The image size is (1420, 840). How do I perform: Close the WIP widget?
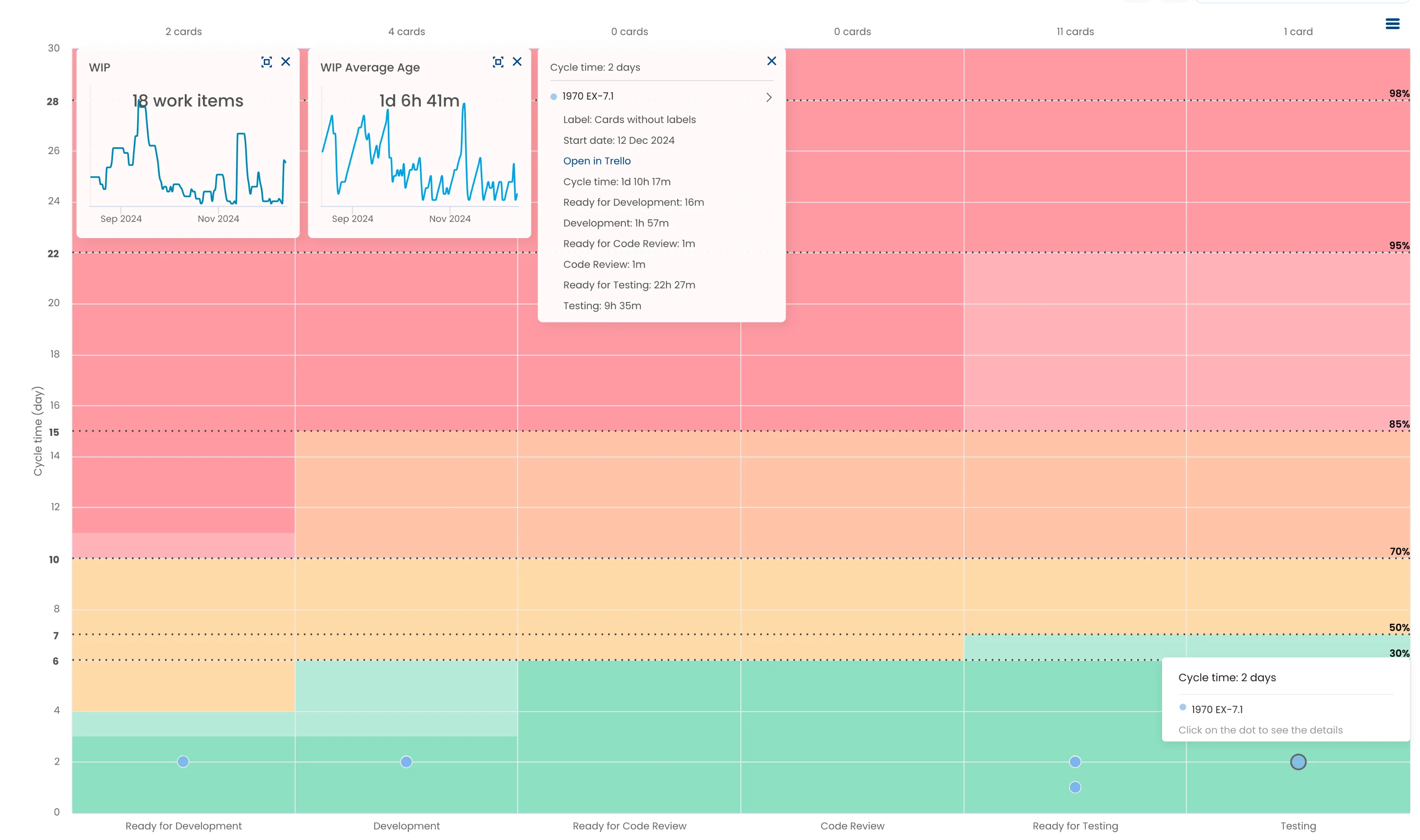(286, 62)
